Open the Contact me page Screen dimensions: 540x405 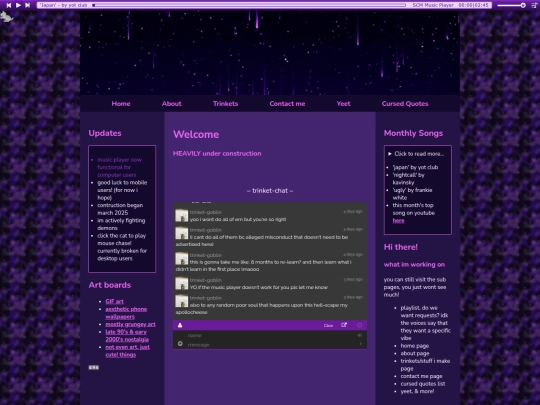(287, 104)
